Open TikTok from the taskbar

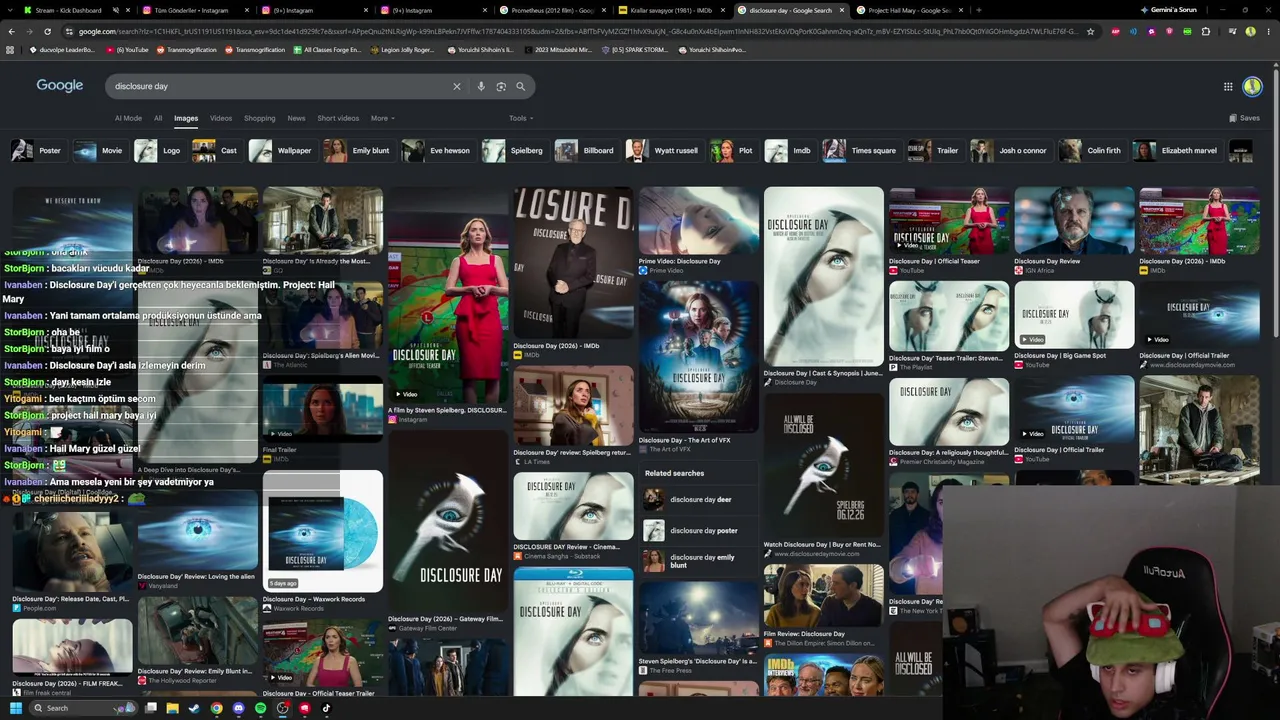[x=327, y=708]
